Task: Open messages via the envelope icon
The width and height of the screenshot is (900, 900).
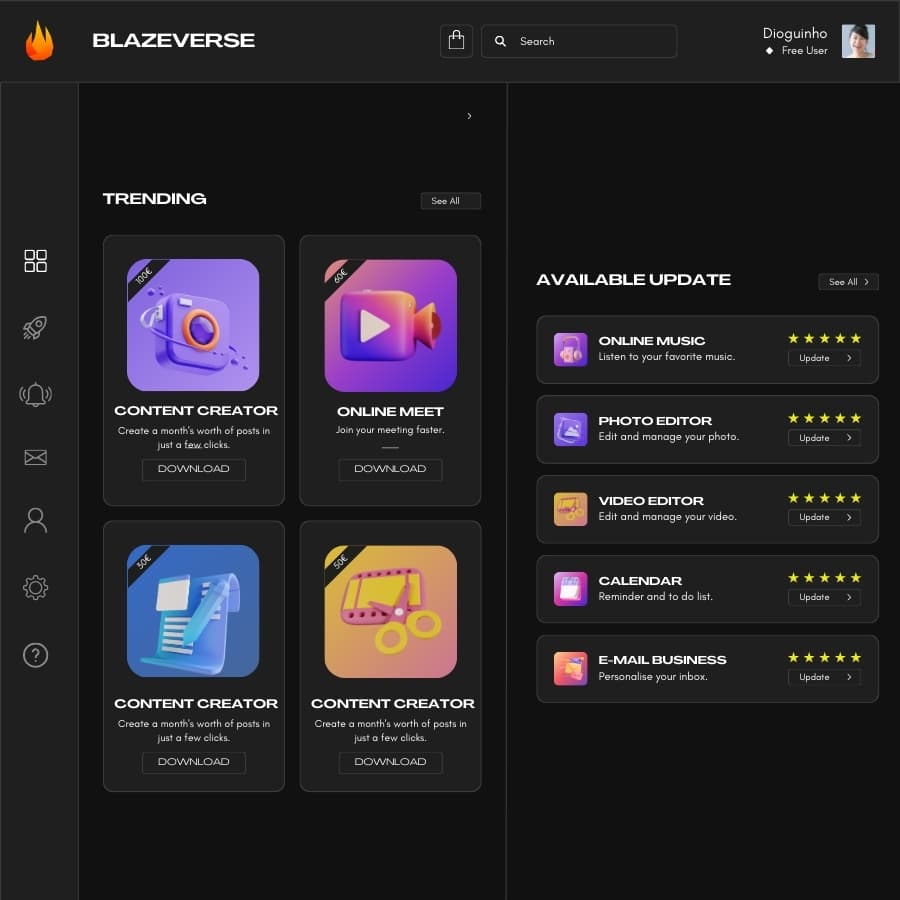Action: point(35,457)
